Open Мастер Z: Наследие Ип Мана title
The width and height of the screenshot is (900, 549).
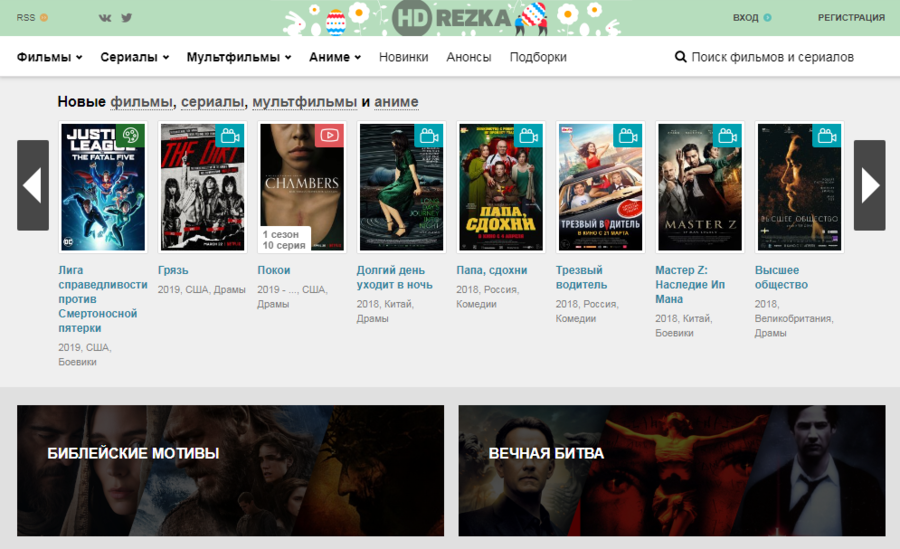(690, 284)
